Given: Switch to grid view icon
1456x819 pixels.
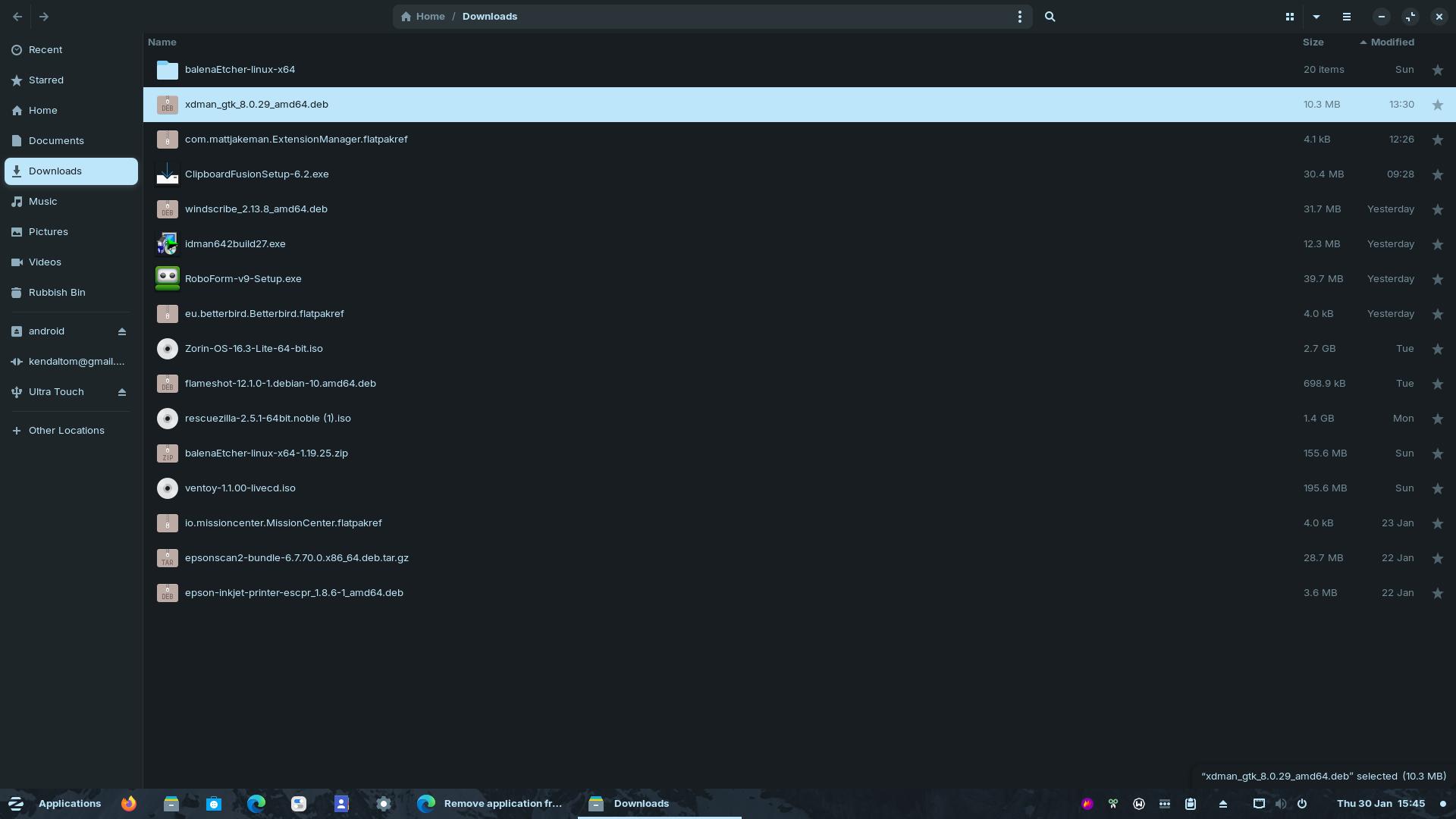Looking at the screenshot, I should 1289,16.
